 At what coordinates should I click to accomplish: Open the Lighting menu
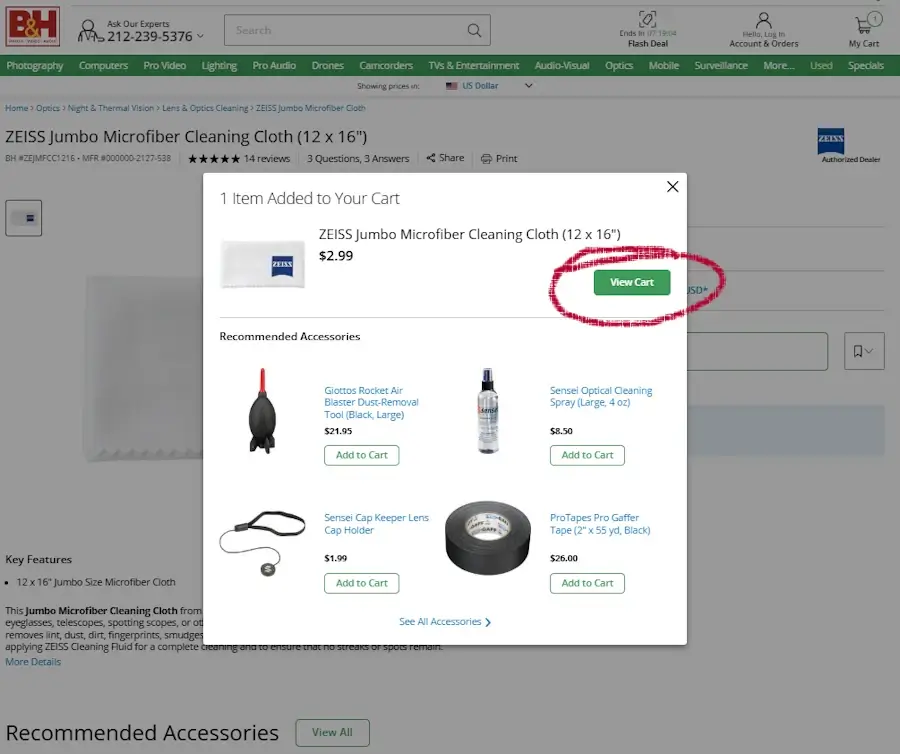[219, 65]
